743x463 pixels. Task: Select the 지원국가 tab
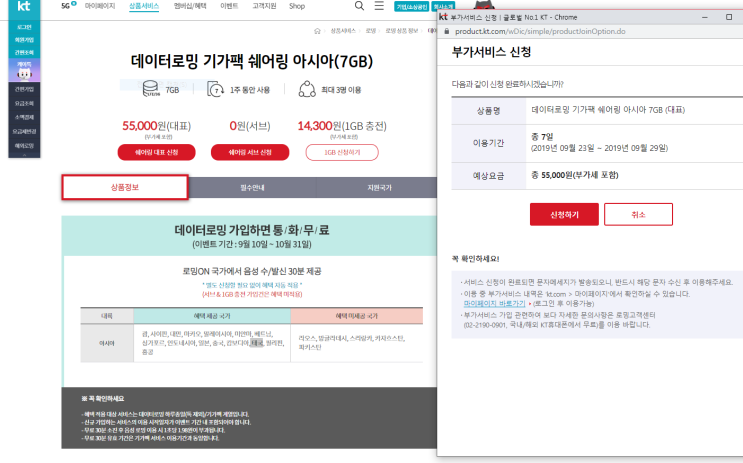[379, 188]
